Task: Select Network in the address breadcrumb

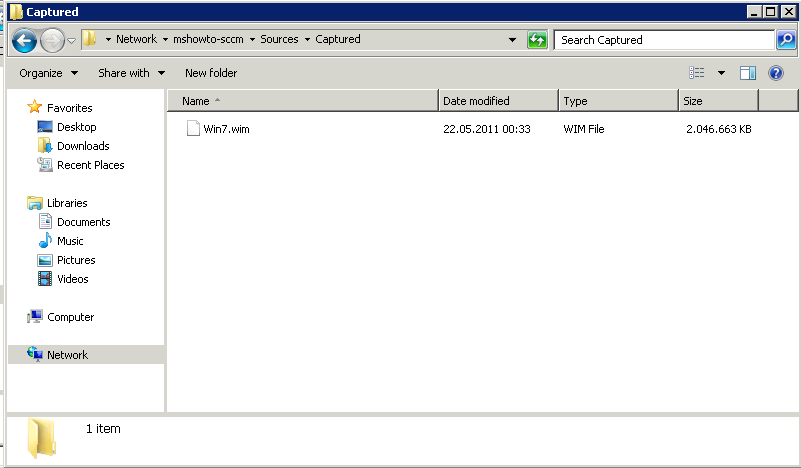Action: coord(136,39)
